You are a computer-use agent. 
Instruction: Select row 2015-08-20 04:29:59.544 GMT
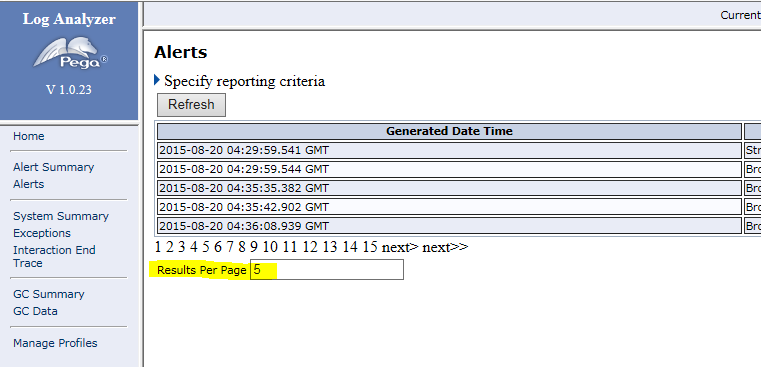tap(449, 169)
